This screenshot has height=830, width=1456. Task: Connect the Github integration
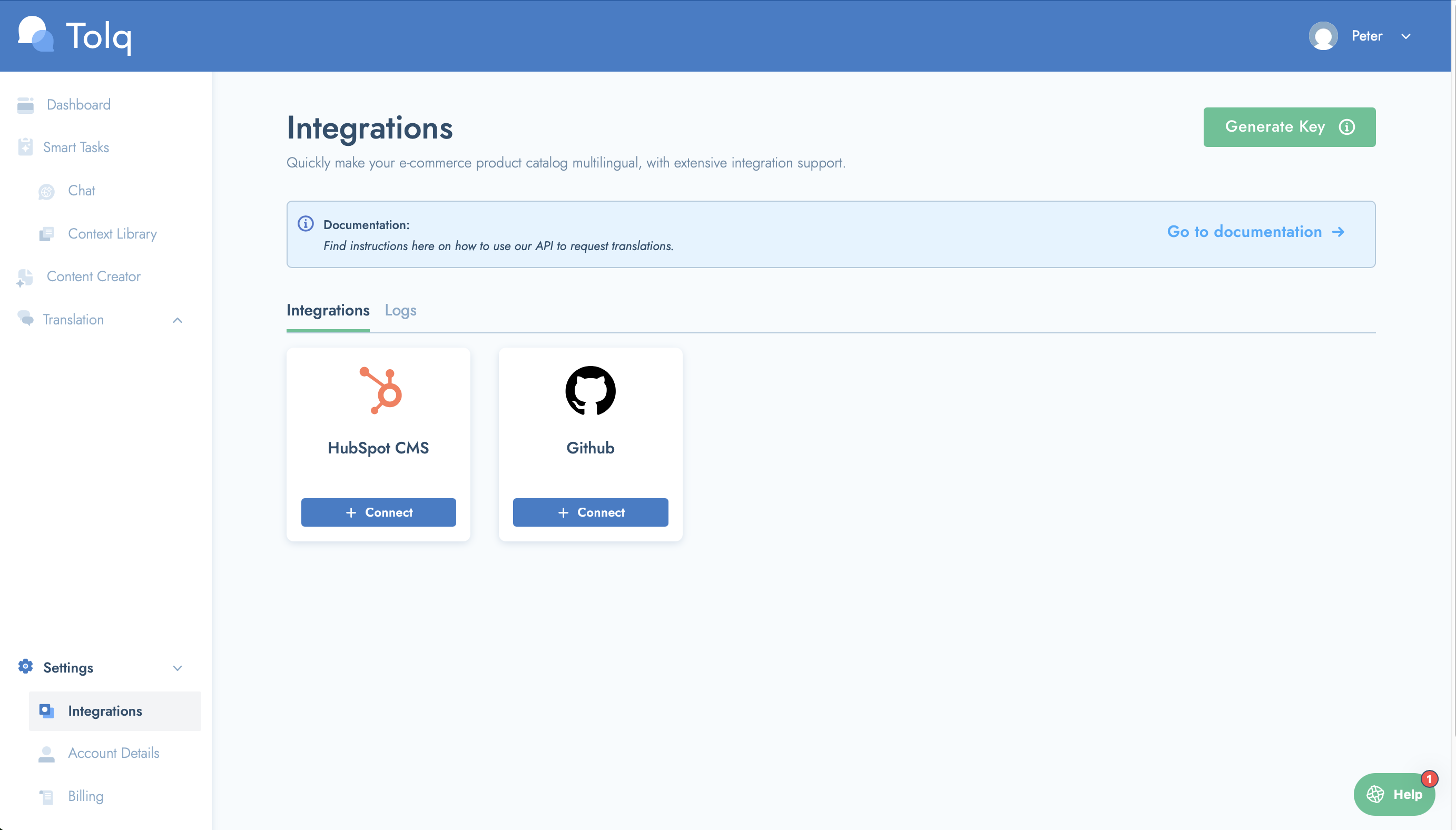click(x=590, y=512)
